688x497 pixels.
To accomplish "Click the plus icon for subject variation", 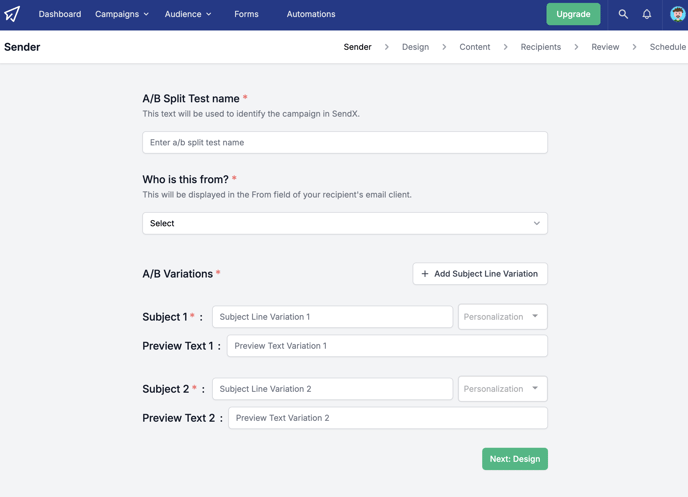I will click(425, 274).
